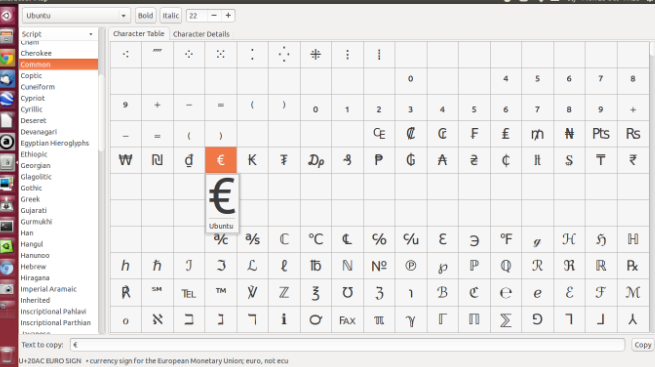Image resolution: width=655 pixels, height=367 pixels.
Task: Select the degree Fahrenheit character
Action: click(505, 239)
